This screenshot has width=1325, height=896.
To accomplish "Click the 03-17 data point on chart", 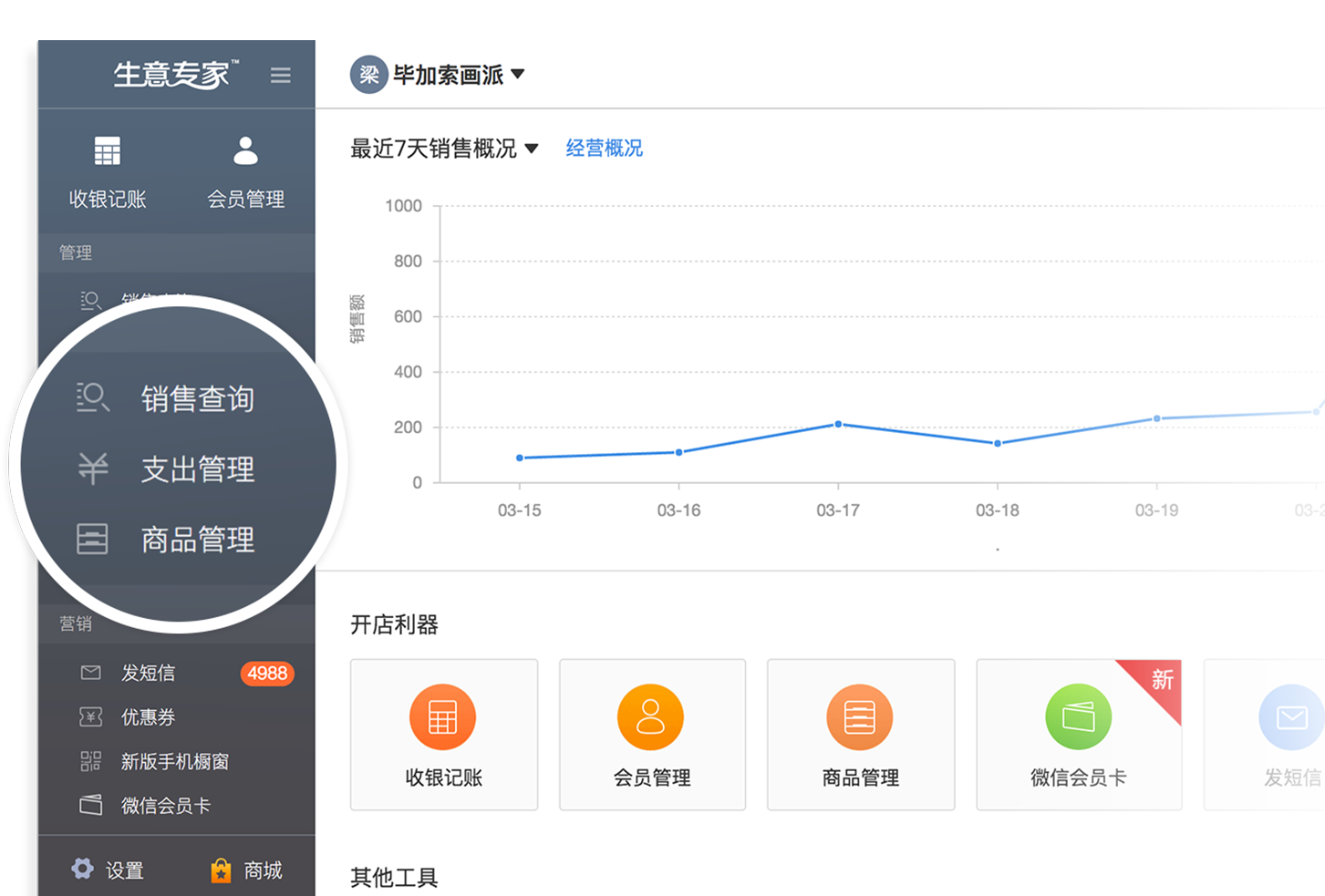I will [838, 424].
